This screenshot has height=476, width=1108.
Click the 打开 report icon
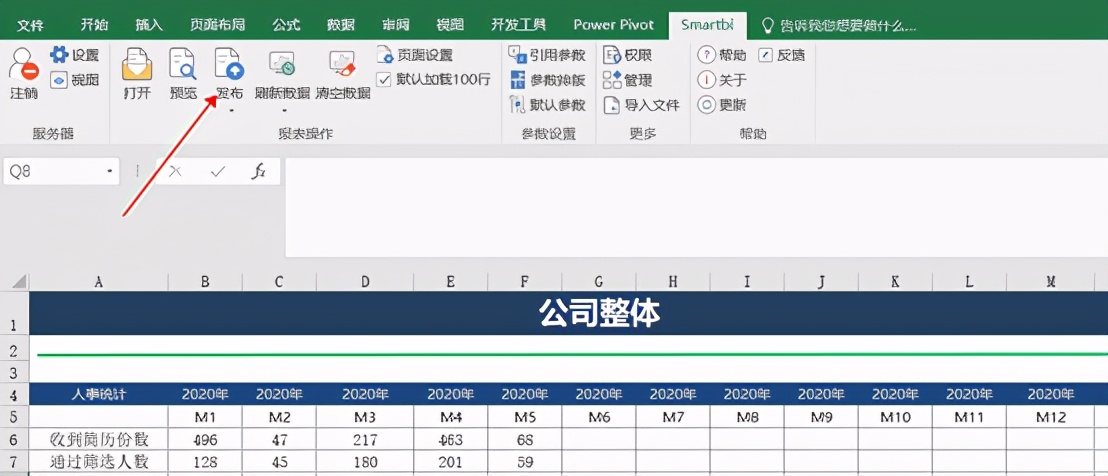[137, 64]
